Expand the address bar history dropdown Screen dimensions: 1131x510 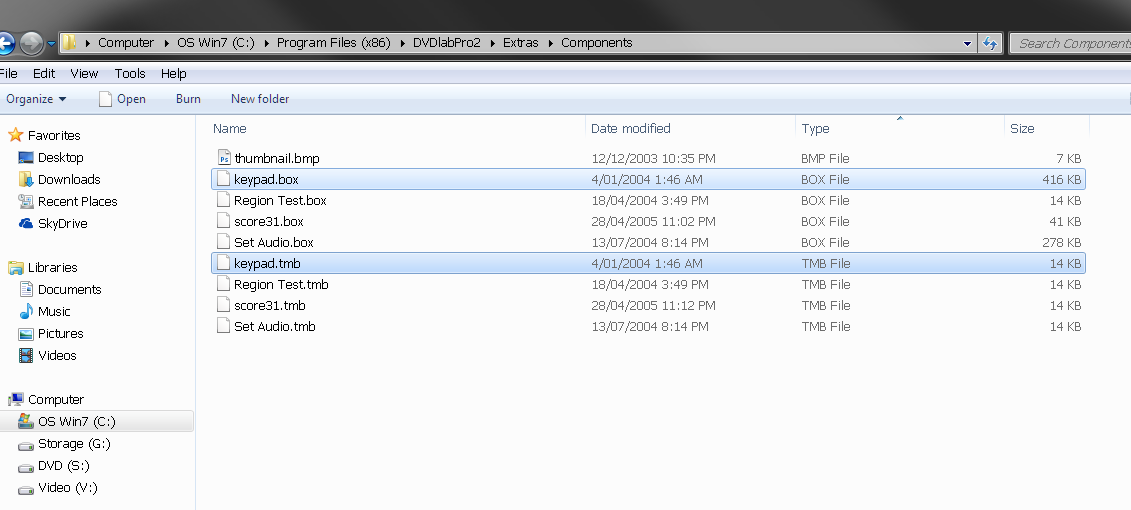967,43
